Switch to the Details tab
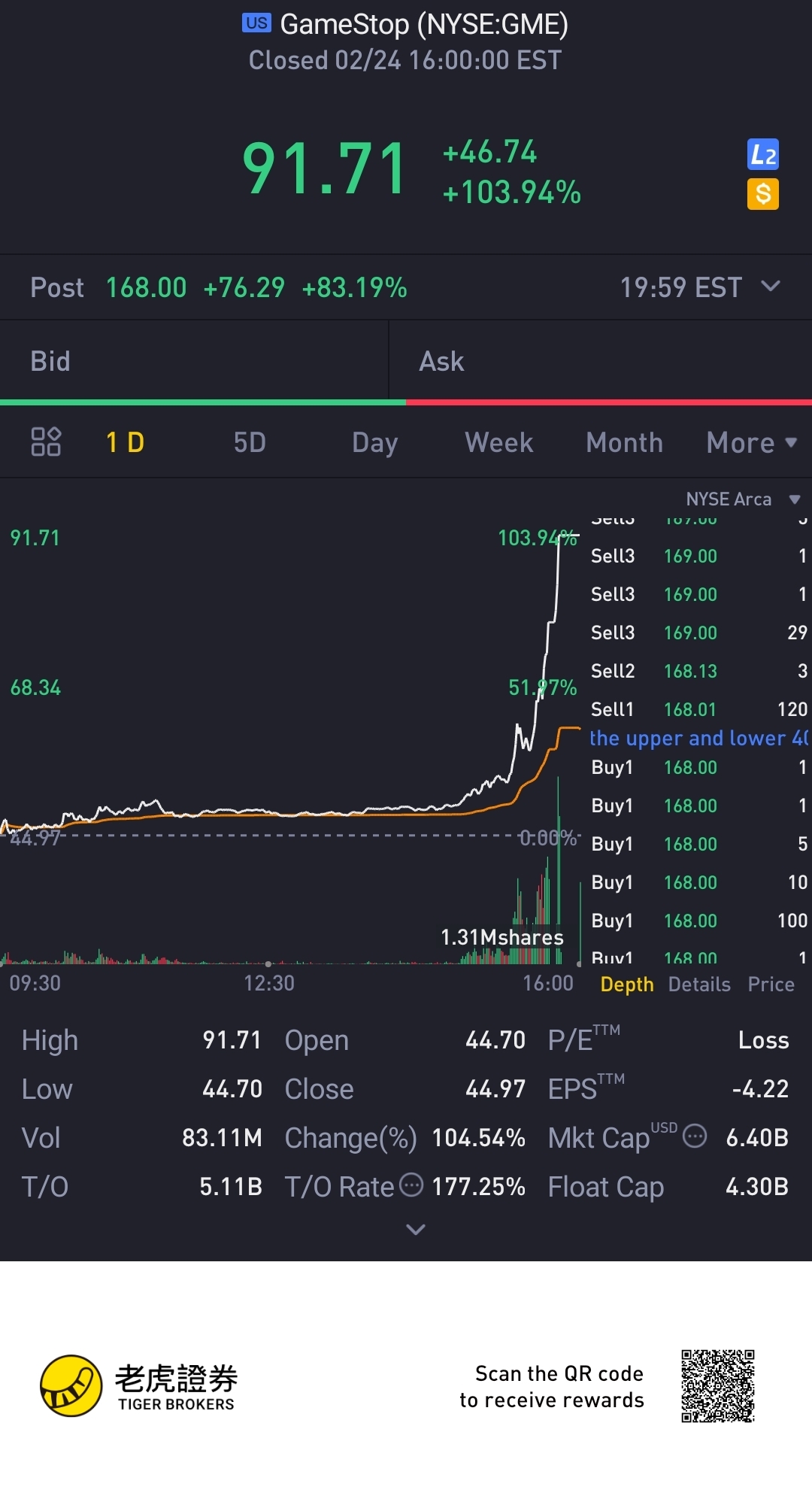This screenshot has height=1511, width=812. [x=699, y=985]
